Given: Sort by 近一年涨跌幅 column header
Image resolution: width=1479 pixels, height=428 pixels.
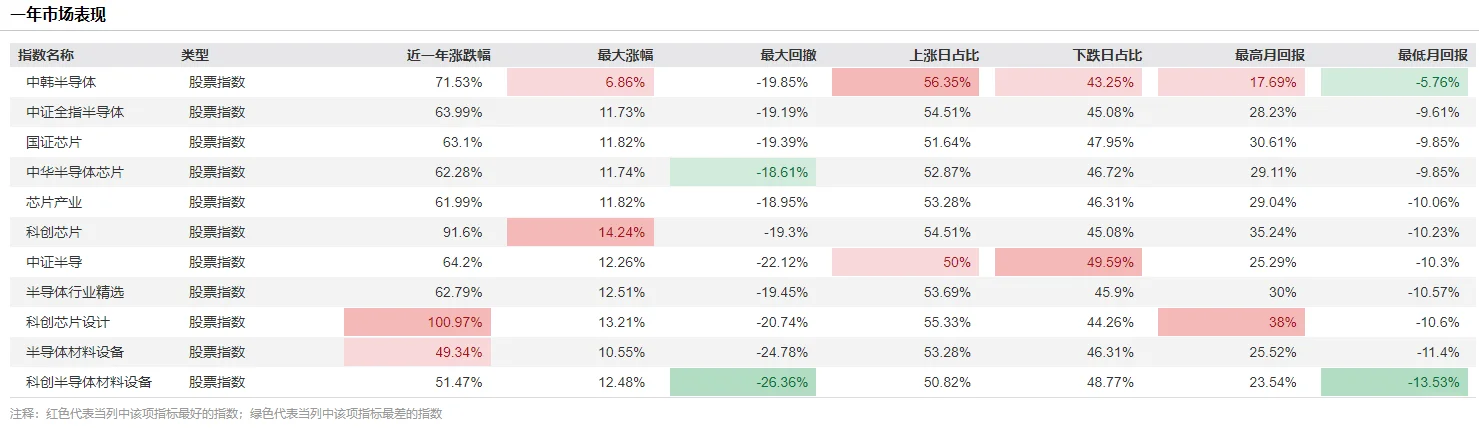Looking at the screenshot, I should (448, 56).
